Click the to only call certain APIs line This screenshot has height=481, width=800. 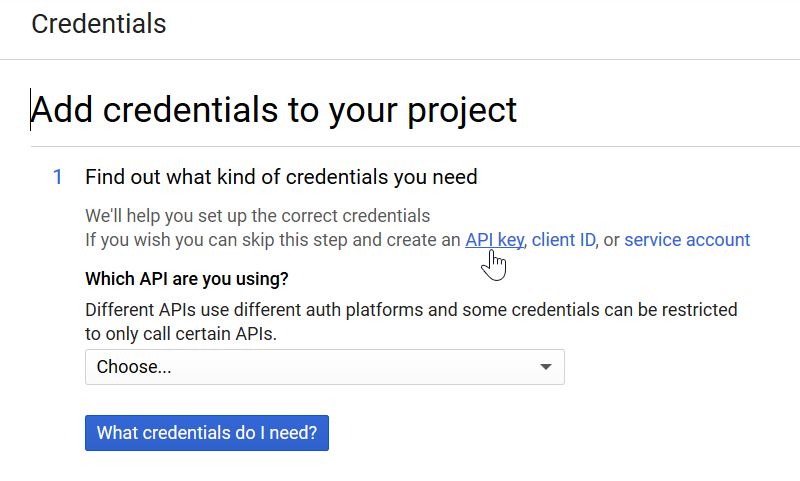click(181, 334)
